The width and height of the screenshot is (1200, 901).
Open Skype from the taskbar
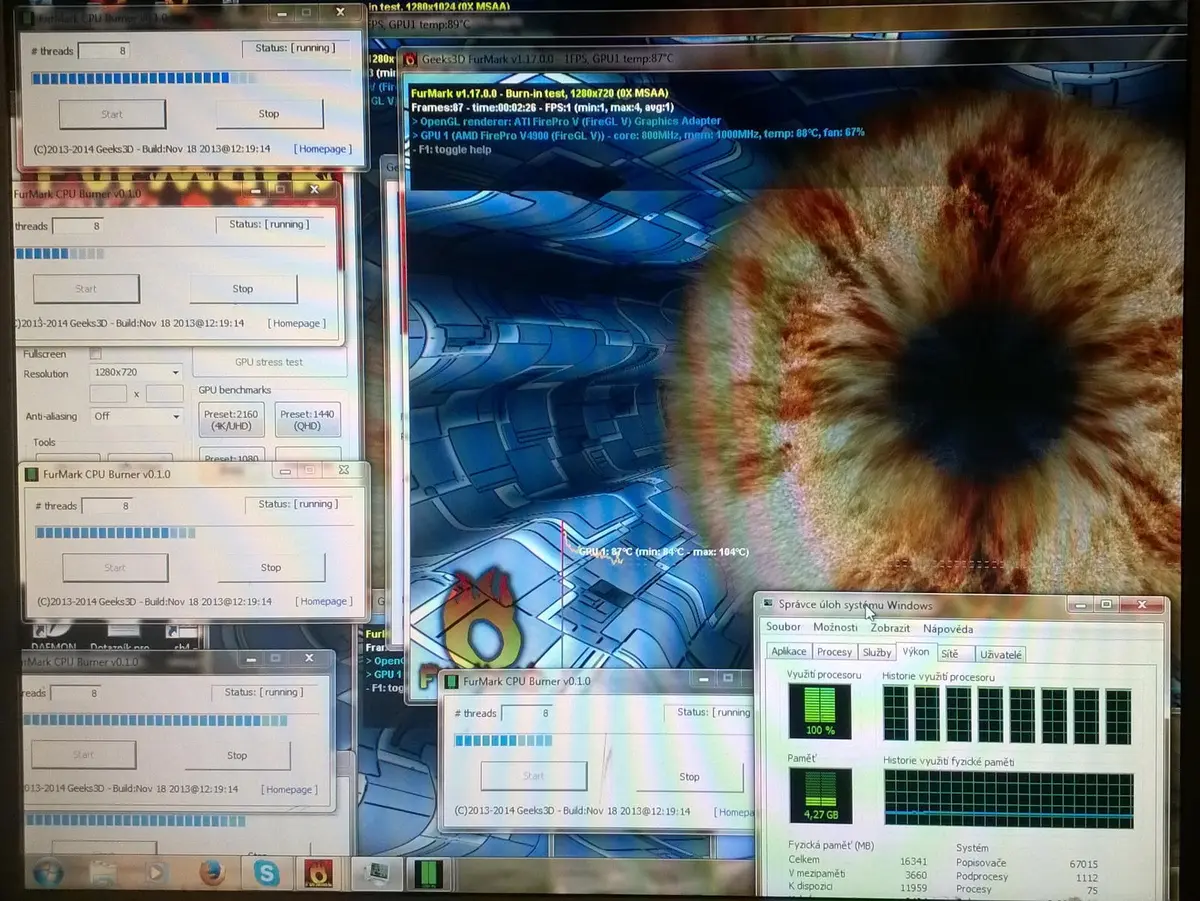coord(266,873)
